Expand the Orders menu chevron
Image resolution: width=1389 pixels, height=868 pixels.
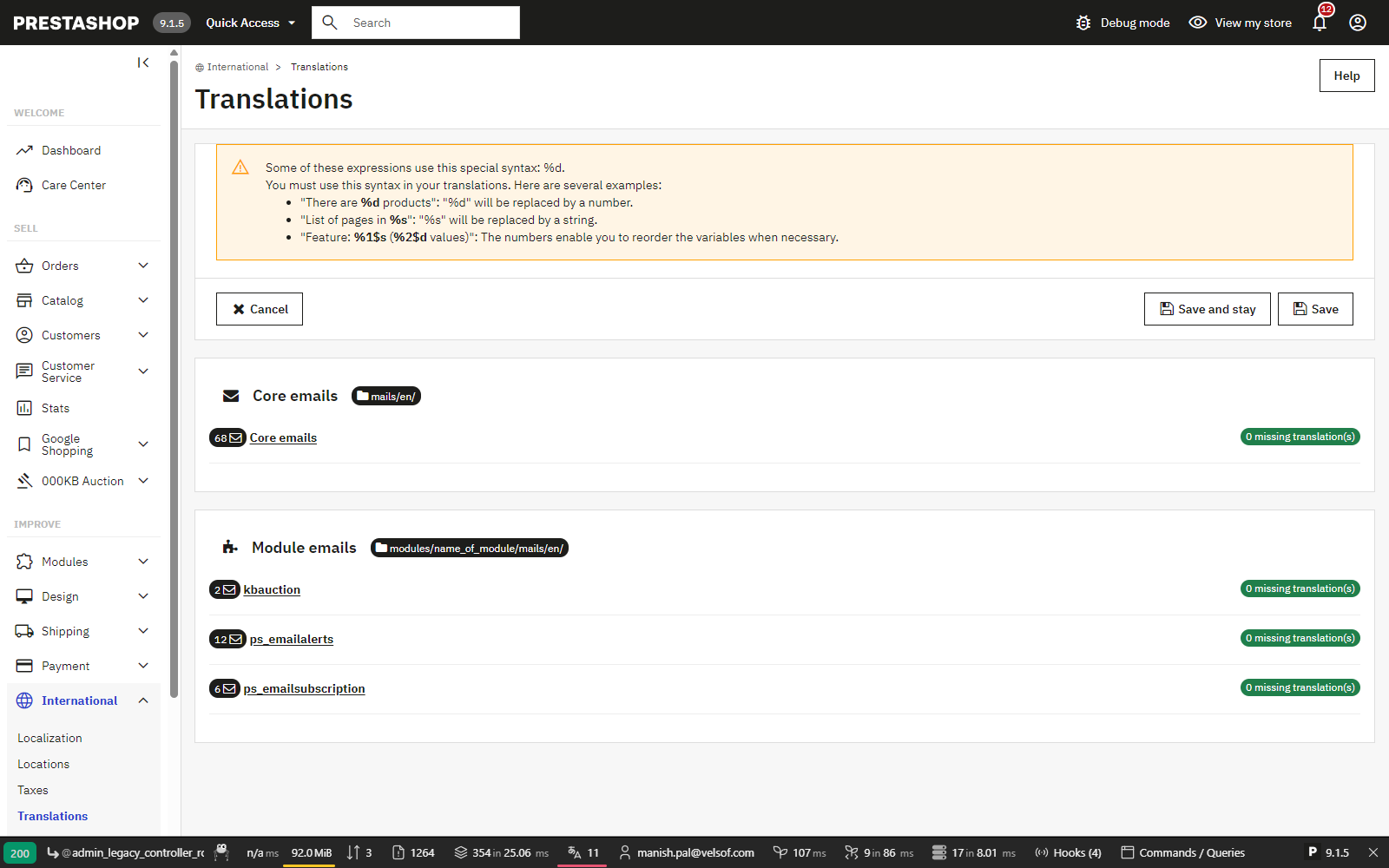pos(143,266)
